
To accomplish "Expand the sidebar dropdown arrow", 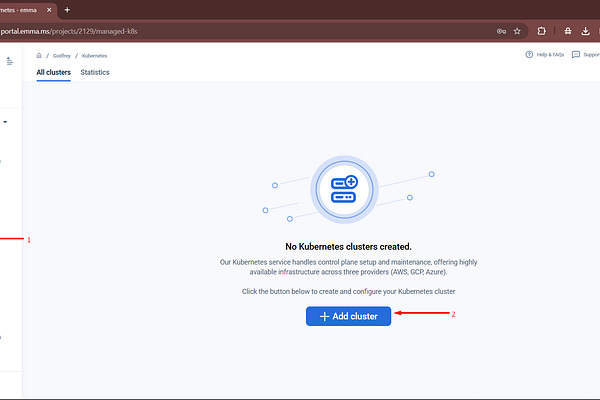I will click(x=5, y=122).
